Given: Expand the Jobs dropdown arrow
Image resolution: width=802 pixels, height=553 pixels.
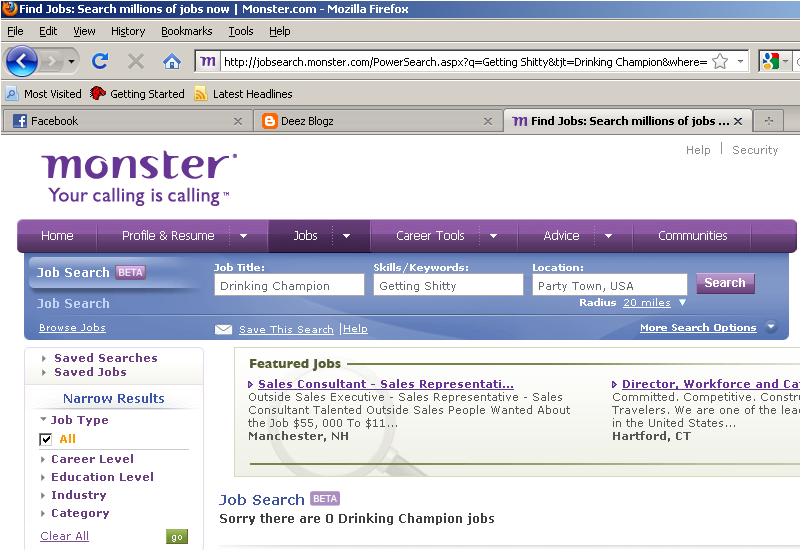Looking at the screenshot, I should [346, 236].
